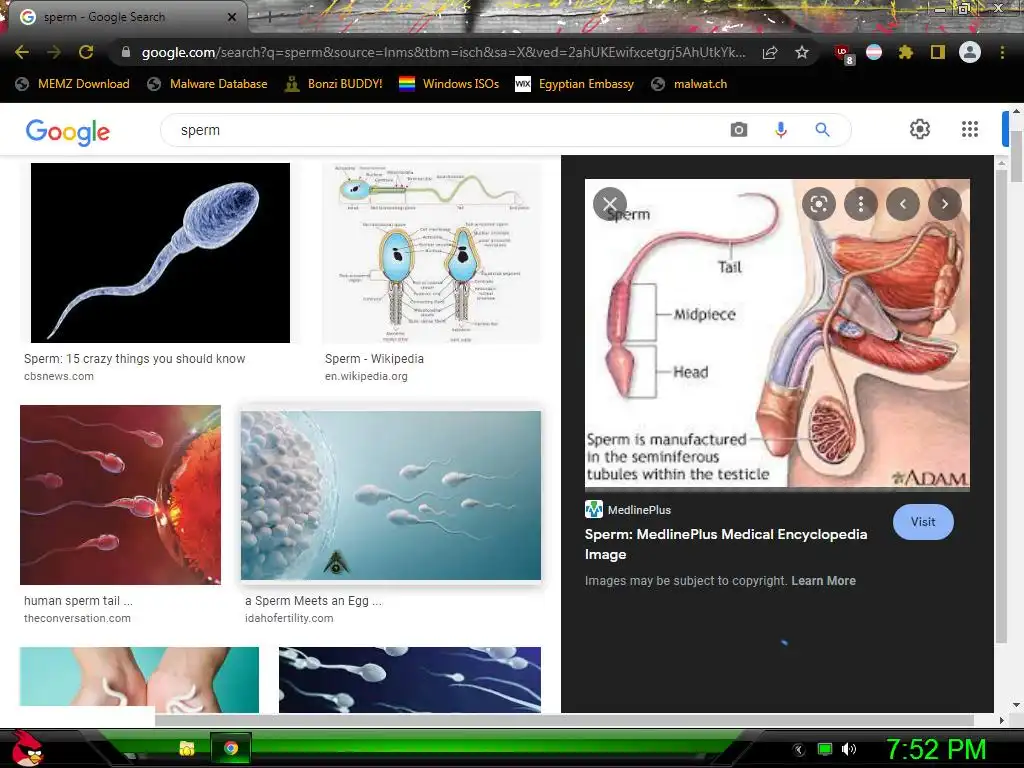Image resolution: width=1024 pixels, height=768 pixels.
Task: Click the theconversation.com source text
Action: pyautogui.click(x=77, y=618)
